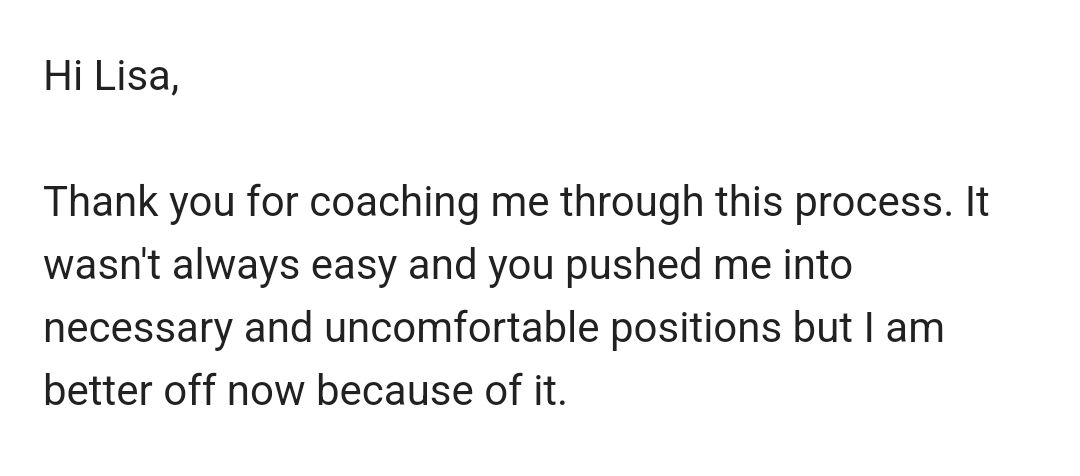Place cursor on the word "Hi"

coord(63,75)
